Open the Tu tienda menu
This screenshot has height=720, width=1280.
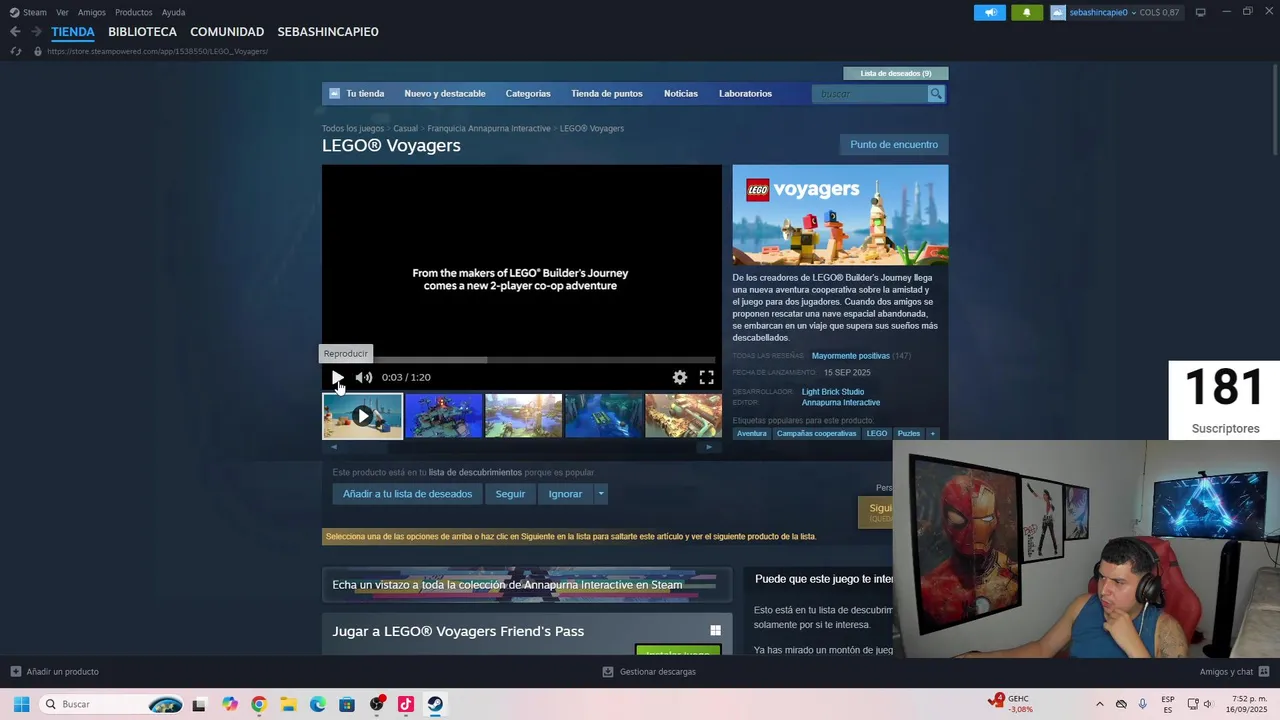pos(365,93)
